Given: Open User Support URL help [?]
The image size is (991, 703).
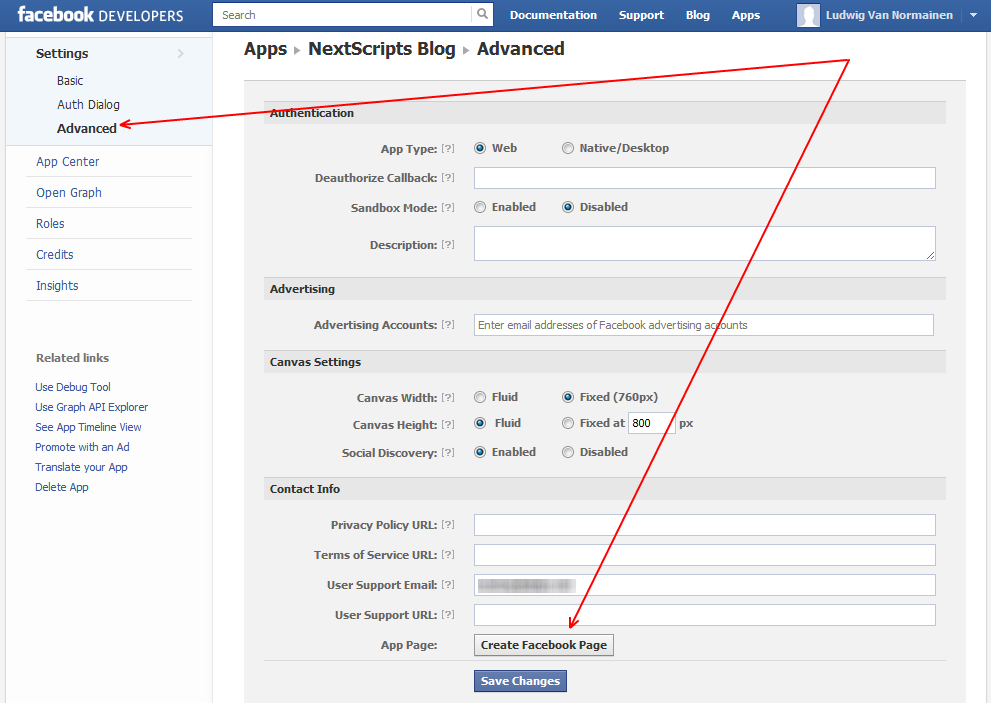Looking at the screenshot, I should [448, 614].
